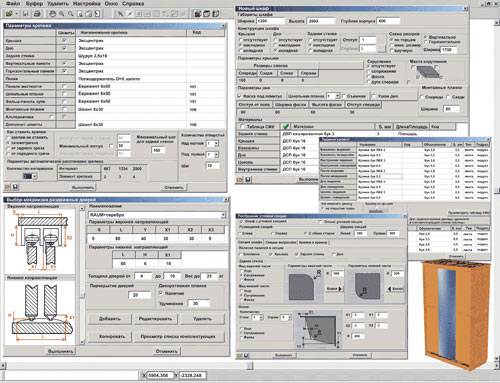The image size is (500, 383).
Task: Click the Редактировать button
Action: (x=155, y=319)
